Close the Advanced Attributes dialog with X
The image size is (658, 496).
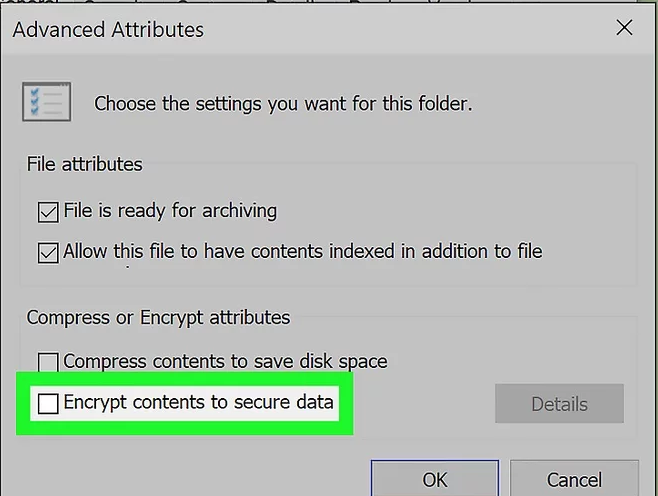[x=624, y=28]
